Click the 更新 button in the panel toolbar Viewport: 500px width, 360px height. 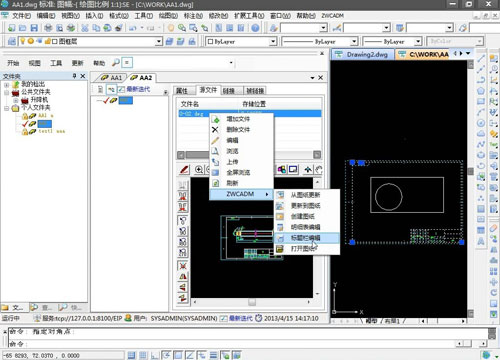pos(77,63)
